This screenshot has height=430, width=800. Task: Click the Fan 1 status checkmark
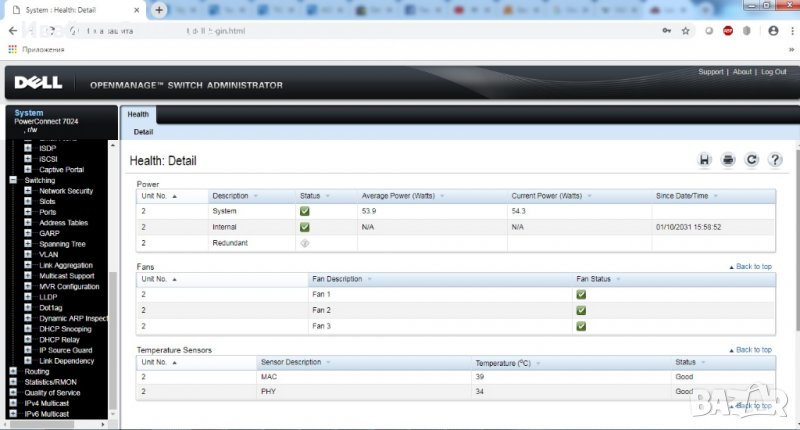coord(581,295)
